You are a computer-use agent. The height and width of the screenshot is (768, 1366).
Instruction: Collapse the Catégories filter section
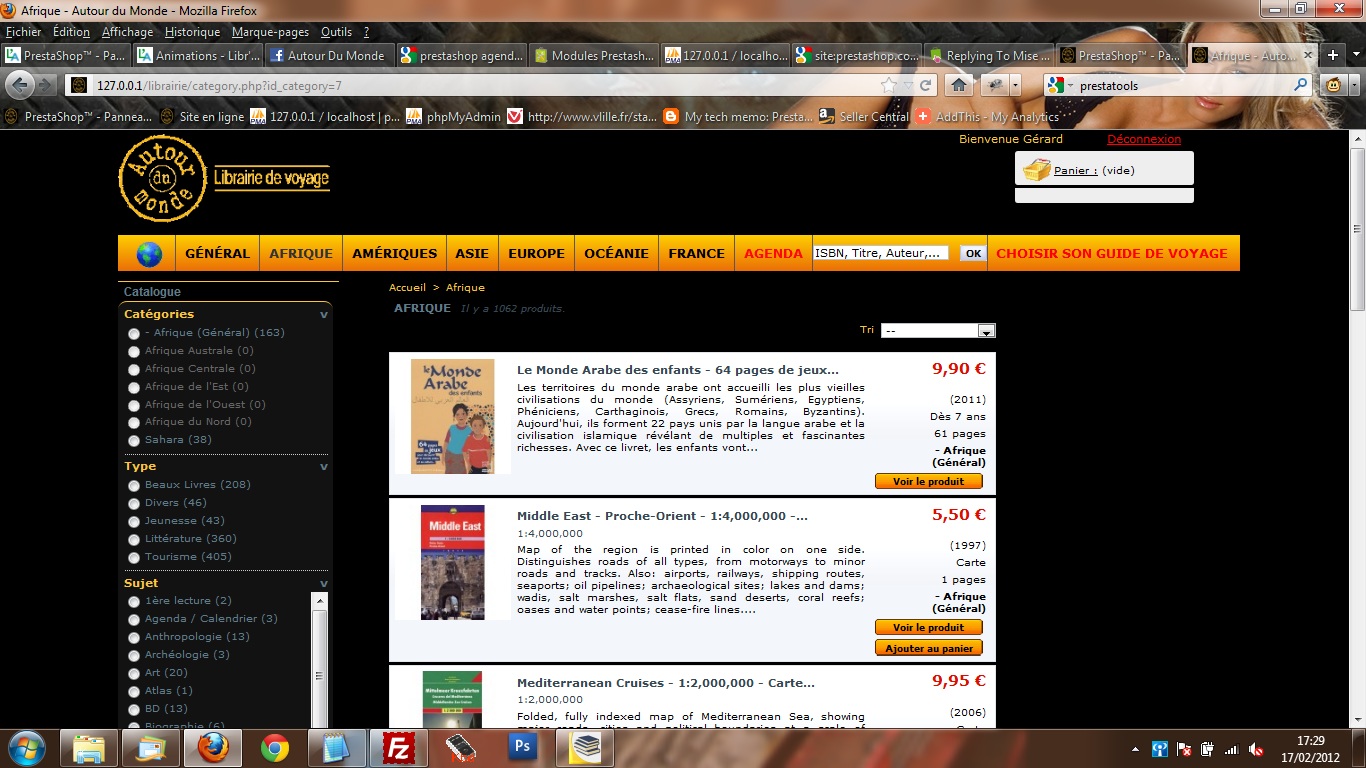pyautogui.click(x=323, y=314)
